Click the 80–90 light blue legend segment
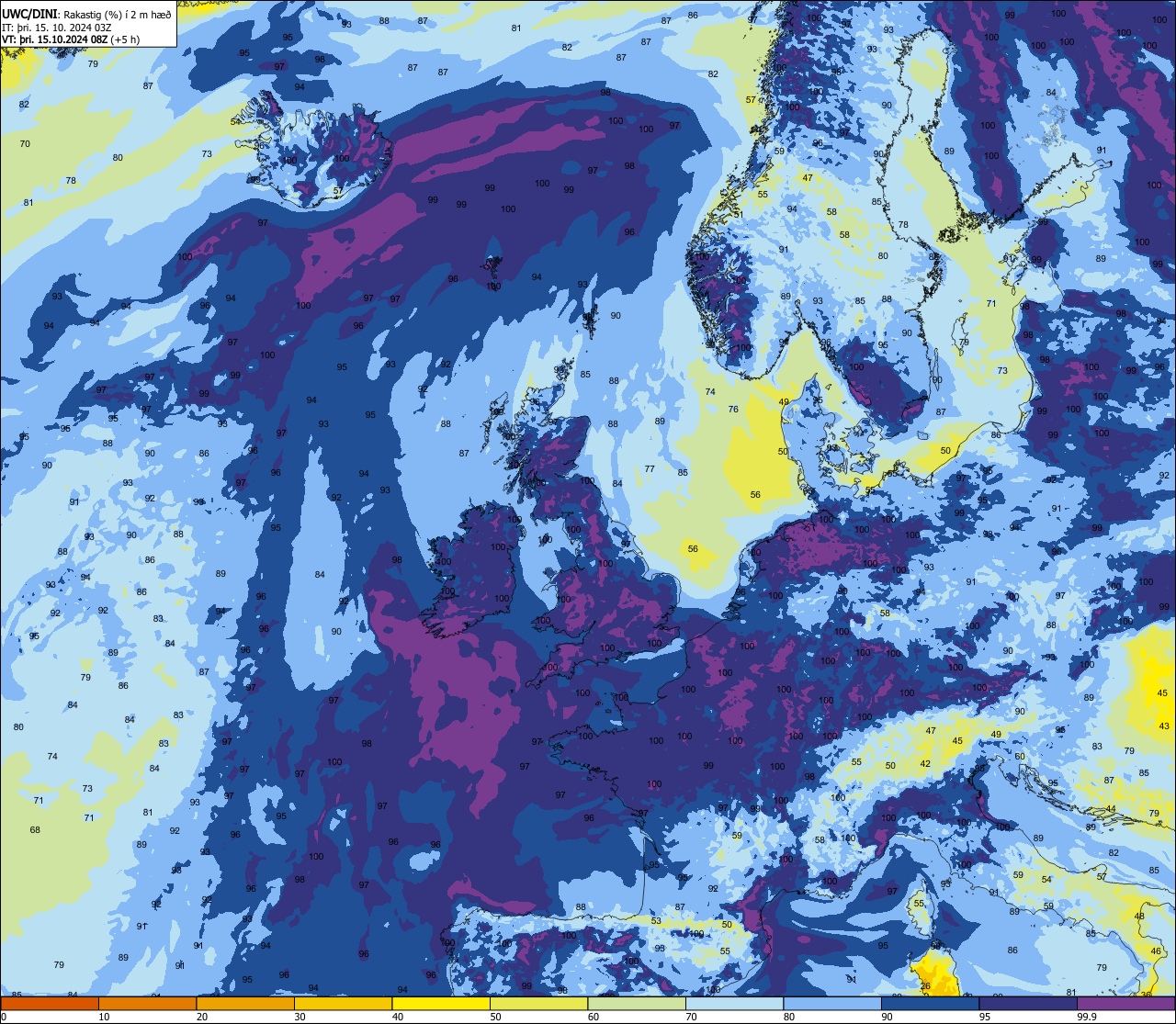Screen dimensions: 1176x1024 [832, 1004]
